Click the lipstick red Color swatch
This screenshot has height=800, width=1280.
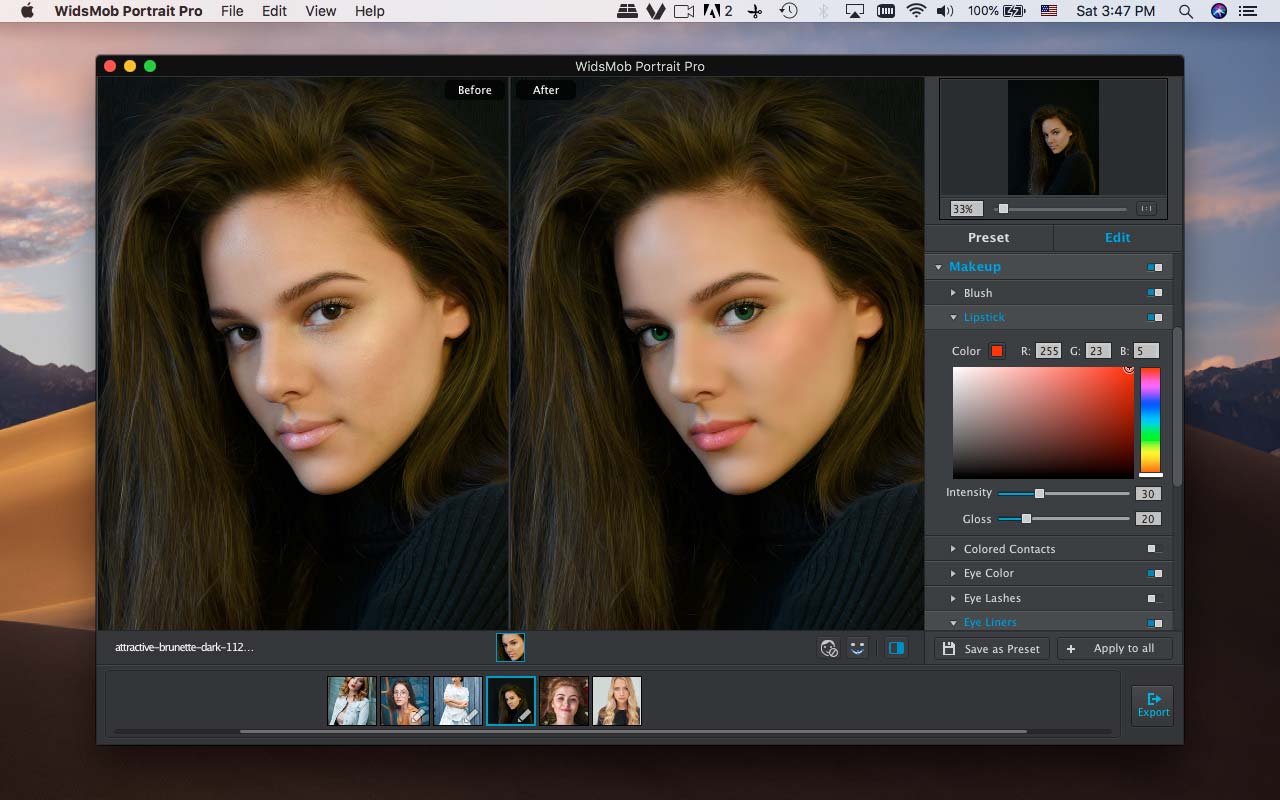[996, 351]
